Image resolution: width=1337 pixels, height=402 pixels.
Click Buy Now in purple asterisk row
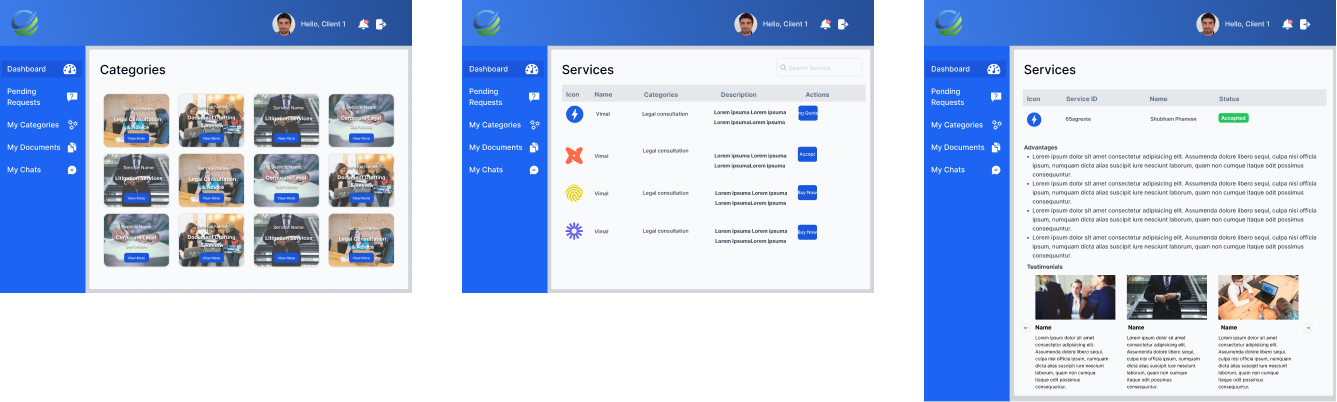coord(808,232)
